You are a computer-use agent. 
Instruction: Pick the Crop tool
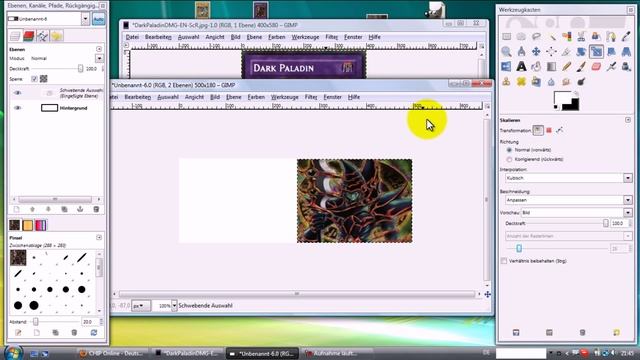(567, 51)
